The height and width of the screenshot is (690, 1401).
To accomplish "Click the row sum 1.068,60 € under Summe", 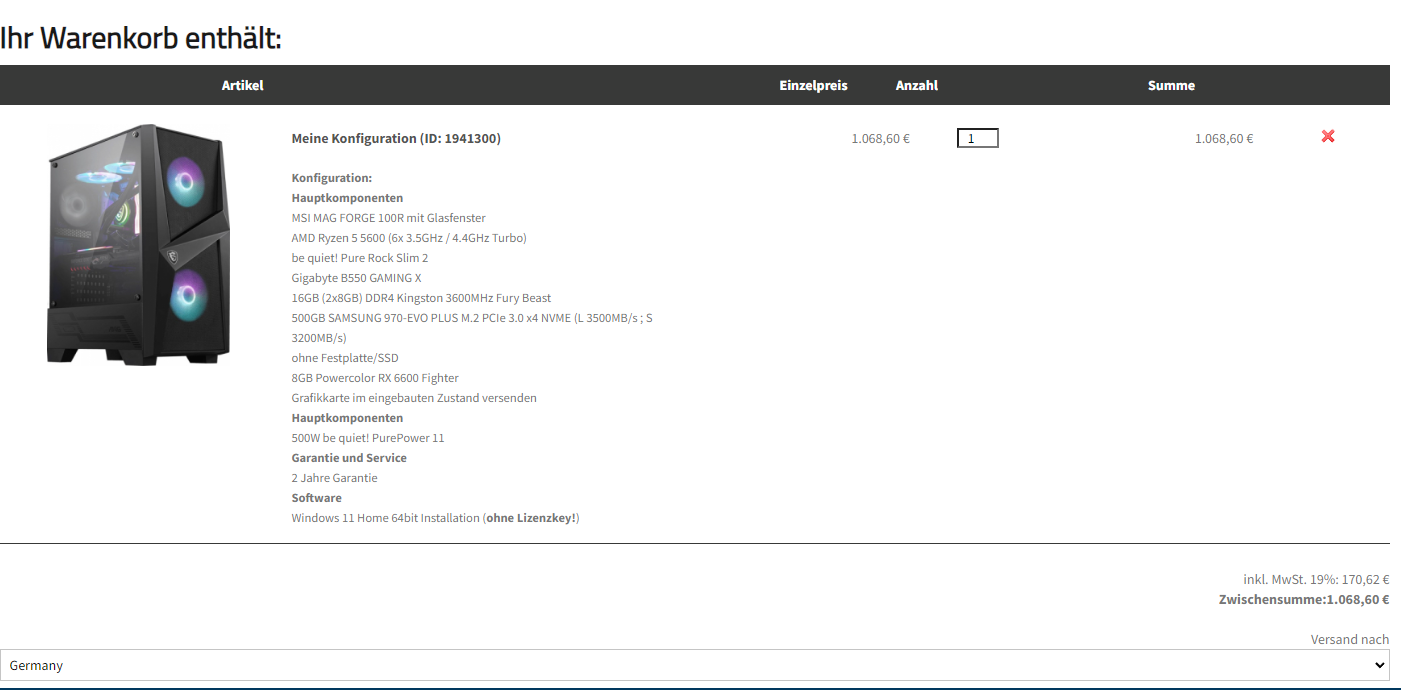I will [x=1224, y=139].
